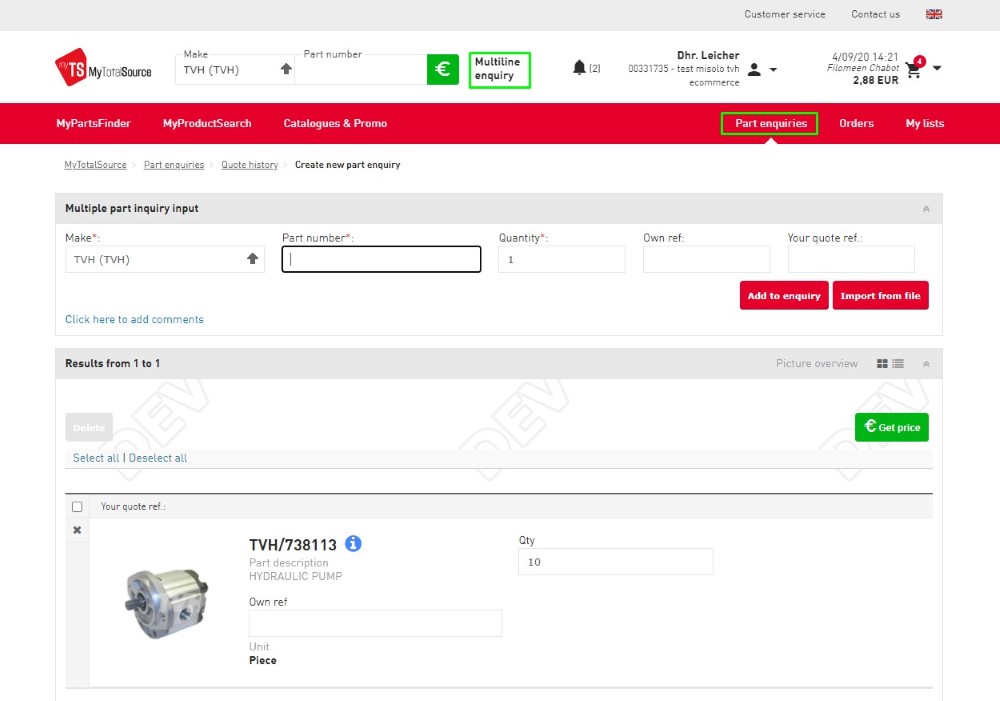The height and width of the screenshot is (701, 1000).
Task: Click the hydraulic pump thumbnail image
Action: 166,603
